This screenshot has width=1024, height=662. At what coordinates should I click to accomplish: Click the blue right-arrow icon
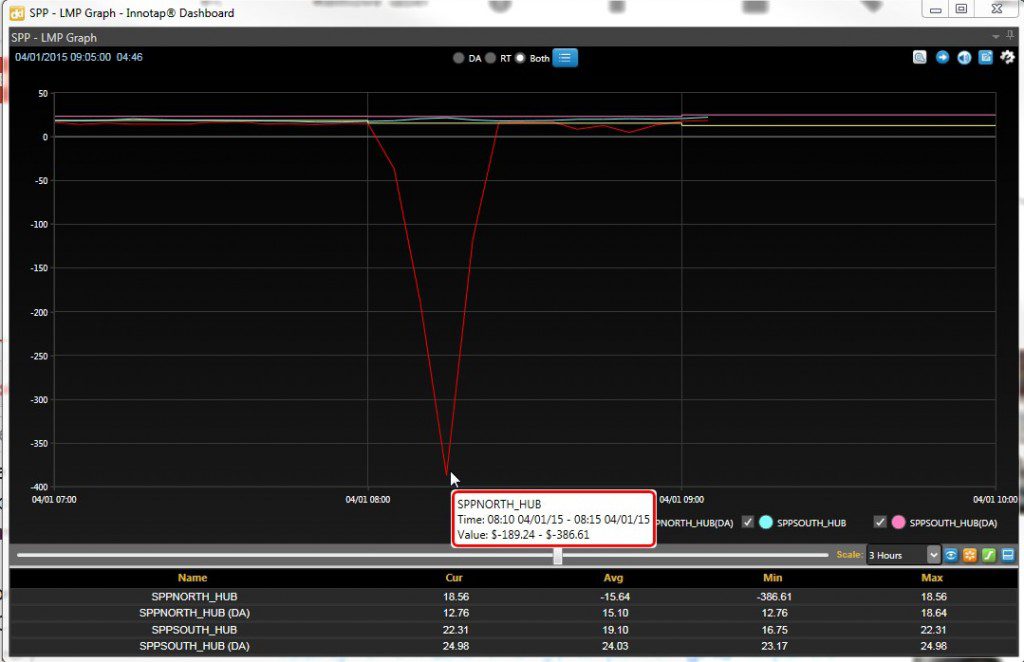942,57
